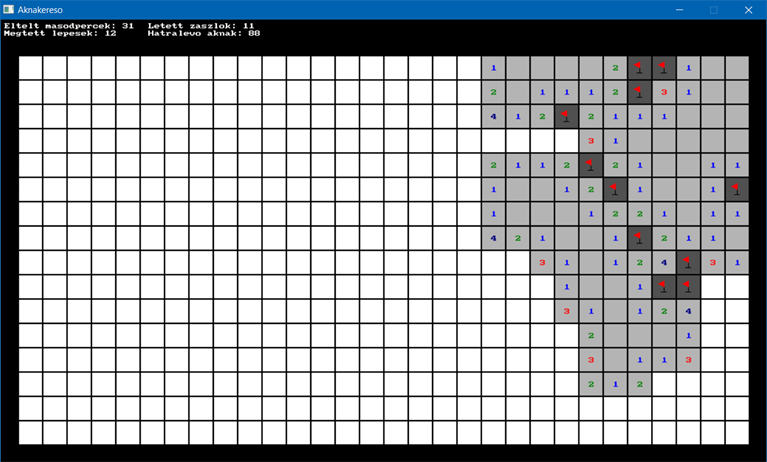Close the Aknakereso game window

[x=748, y=9]
